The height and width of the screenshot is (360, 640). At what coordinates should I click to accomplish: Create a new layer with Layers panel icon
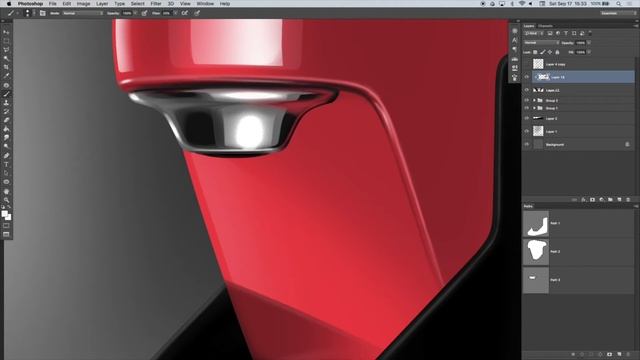[619, 200]
